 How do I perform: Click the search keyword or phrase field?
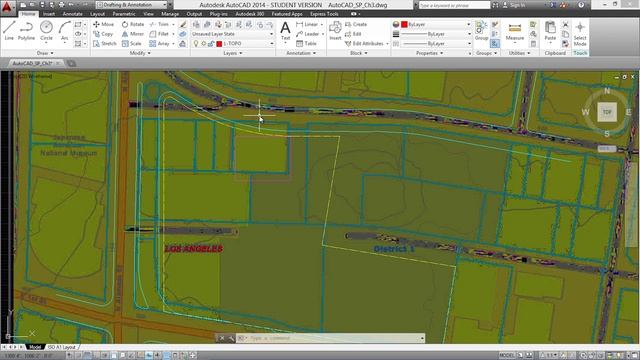pyautogui.click(x=454, y=5)
